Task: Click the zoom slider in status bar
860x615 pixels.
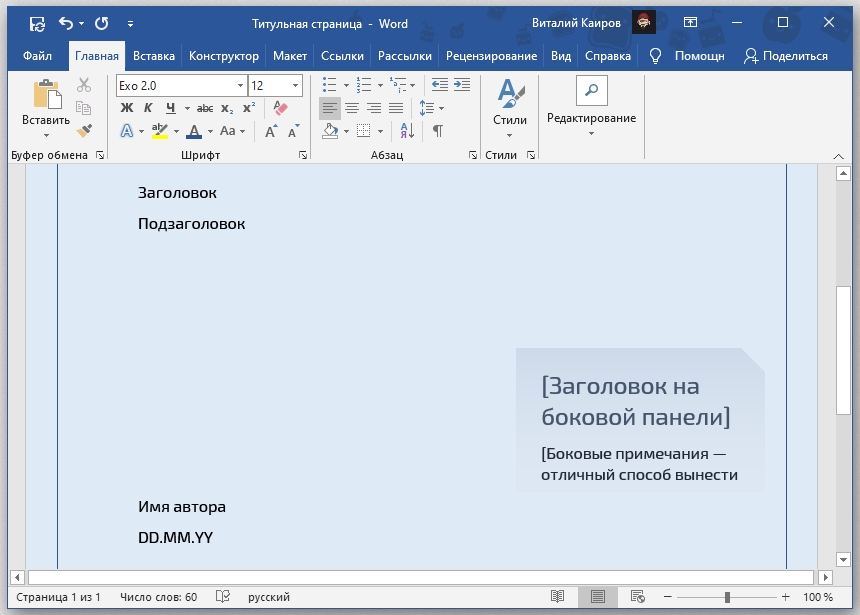Action: pos(727,597)
